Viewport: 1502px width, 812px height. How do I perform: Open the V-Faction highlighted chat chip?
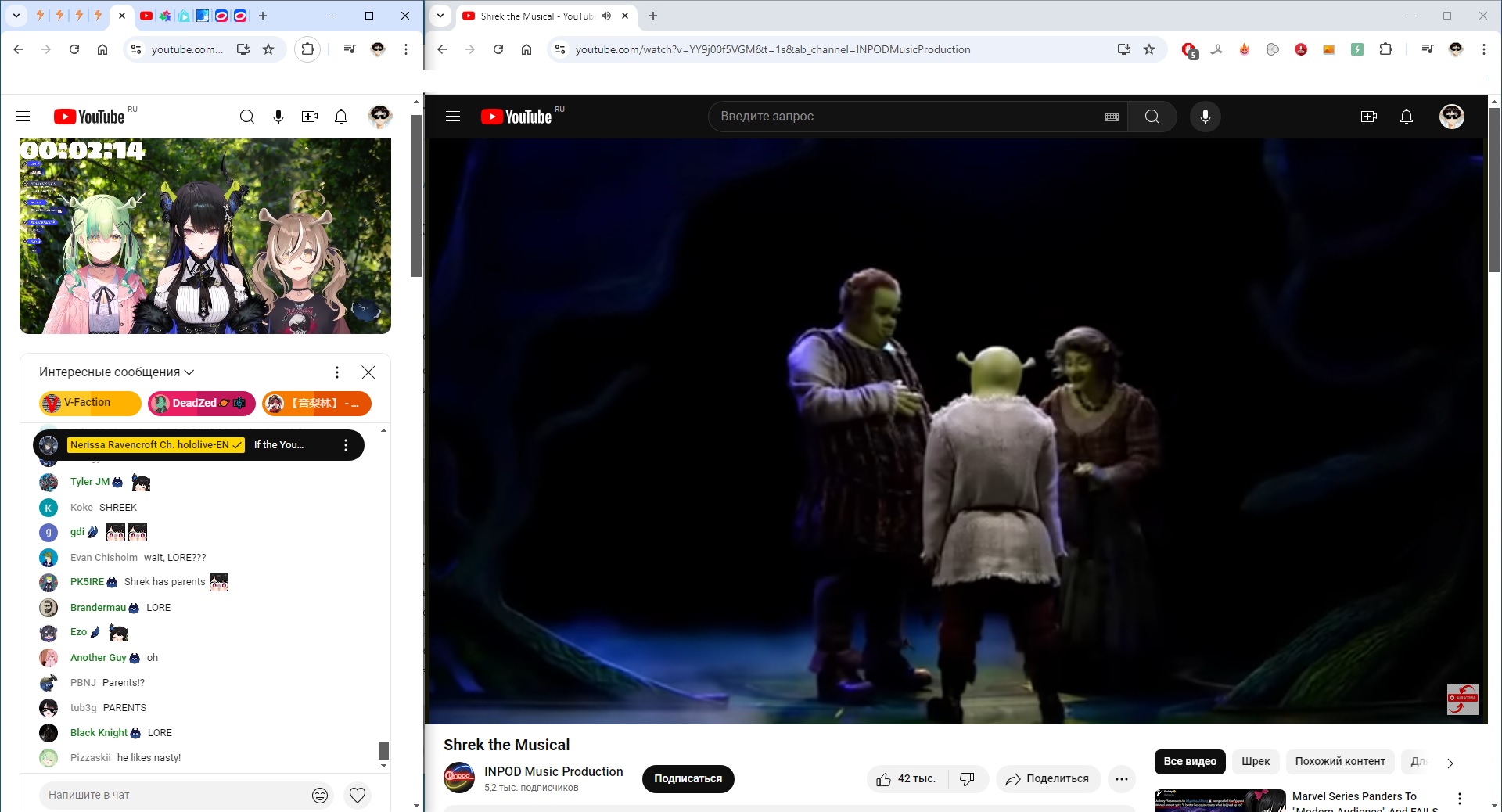(89, 404)
